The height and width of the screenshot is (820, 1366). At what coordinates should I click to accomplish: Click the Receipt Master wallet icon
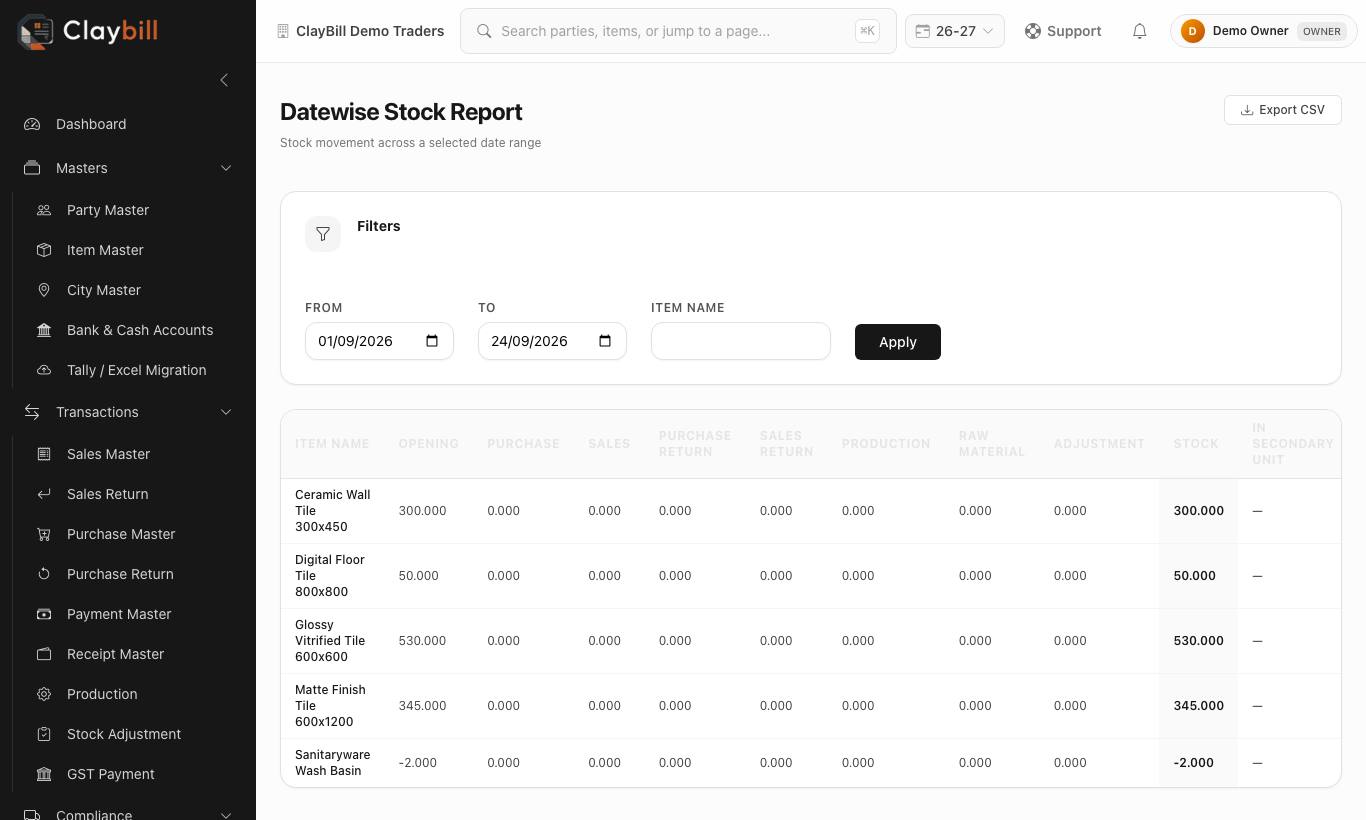pyautogui.click(x=44, y=654)
